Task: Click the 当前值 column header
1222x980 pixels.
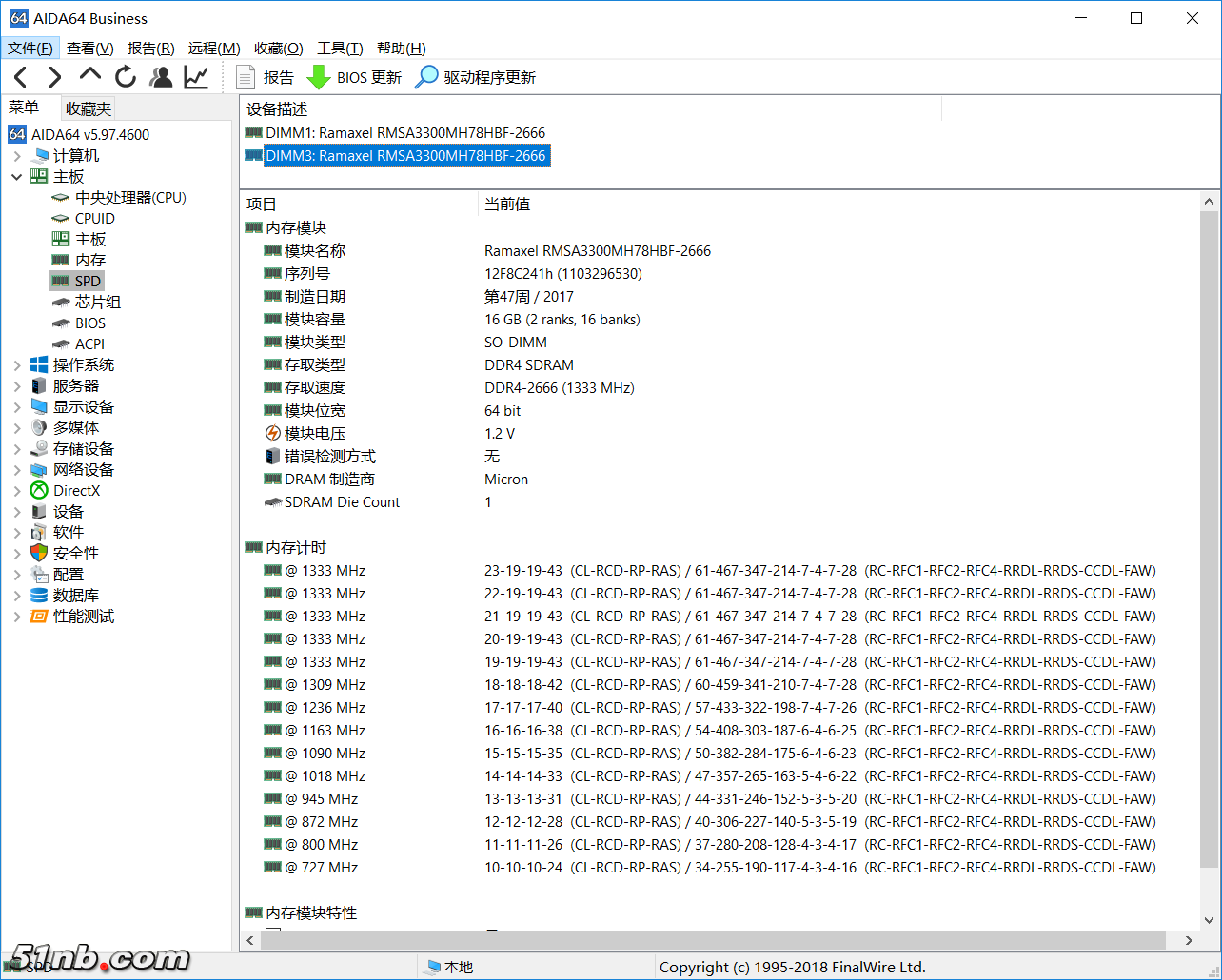Action: coord(507,205)
